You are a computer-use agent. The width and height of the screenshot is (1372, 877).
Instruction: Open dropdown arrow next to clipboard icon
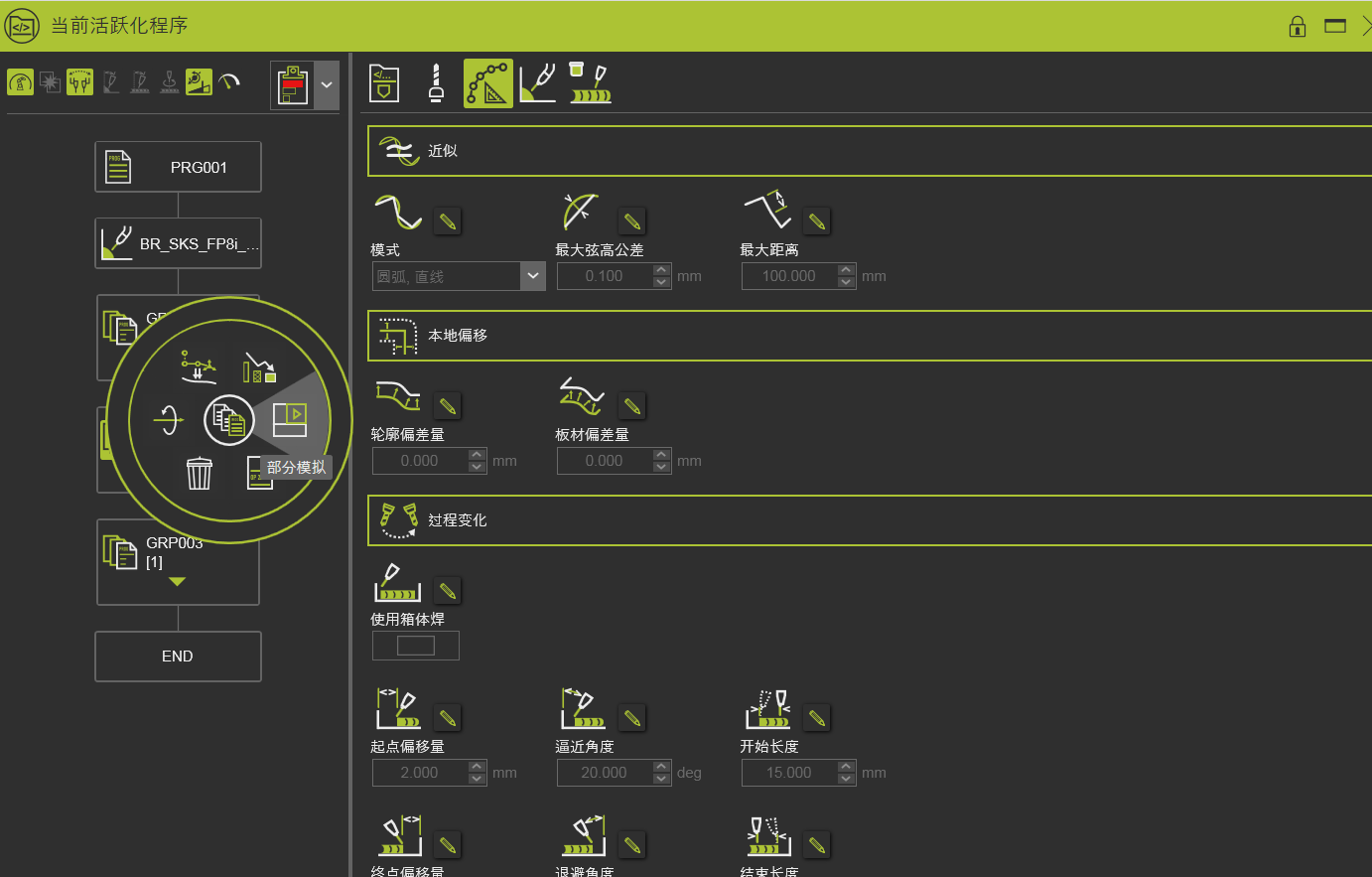click(x=327, y=85)
